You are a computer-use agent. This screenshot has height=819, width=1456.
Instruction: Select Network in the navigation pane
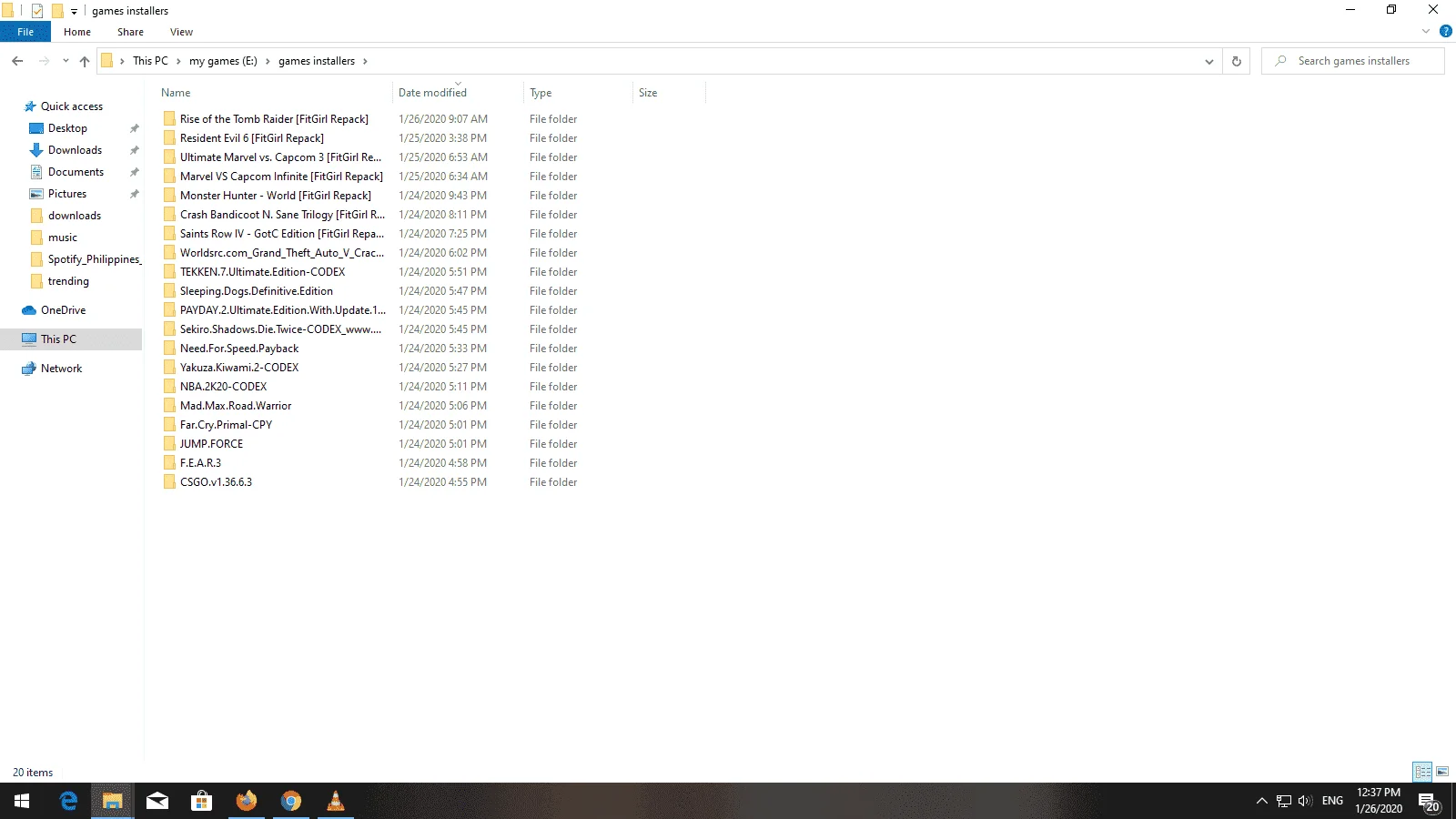click(x=61, y=369)
